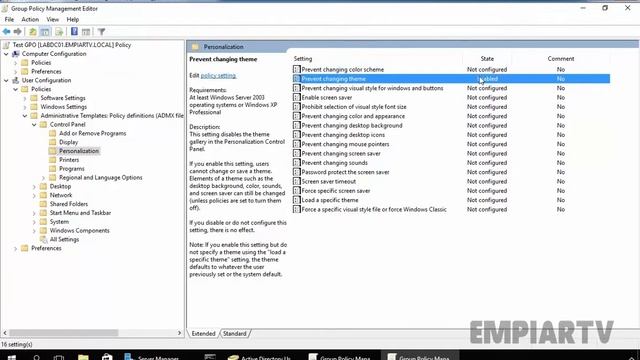This screenshot has width=640, height=360.
Task: Open Windows Start button on taskbar
Action: coord(12,357)
